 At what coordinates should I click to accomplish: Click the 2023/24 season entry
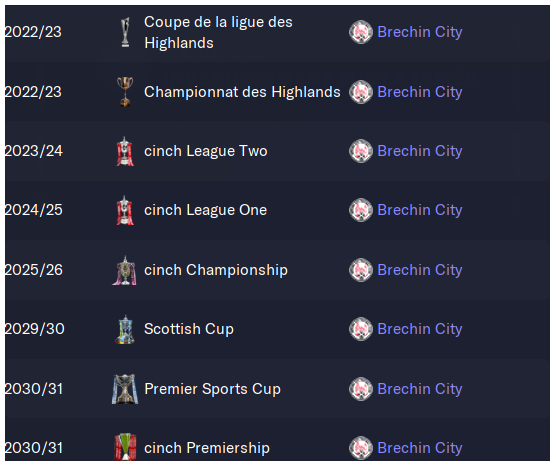tap(34, 151)
